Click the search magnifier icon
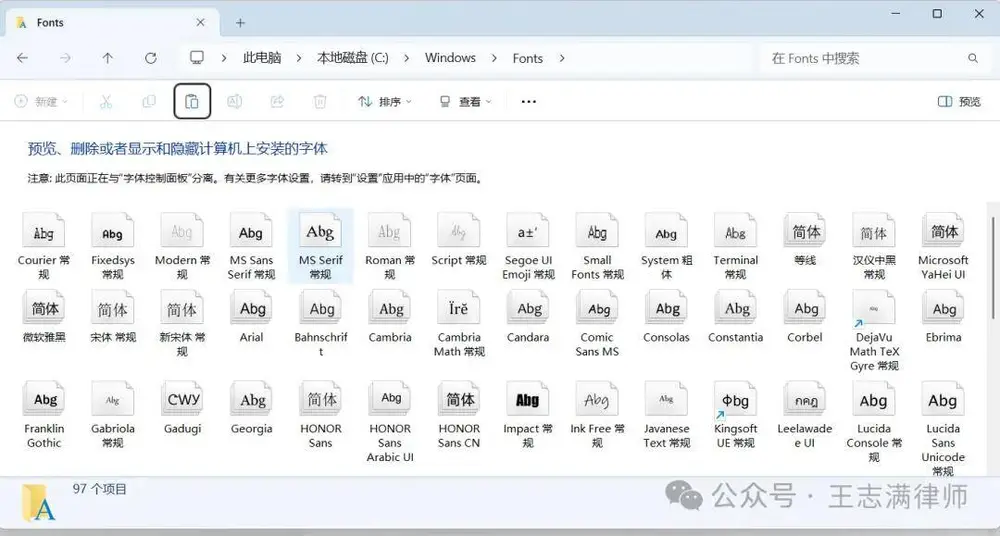The height and width of the screenshot is (536, 1000). (x=973, y=58)
